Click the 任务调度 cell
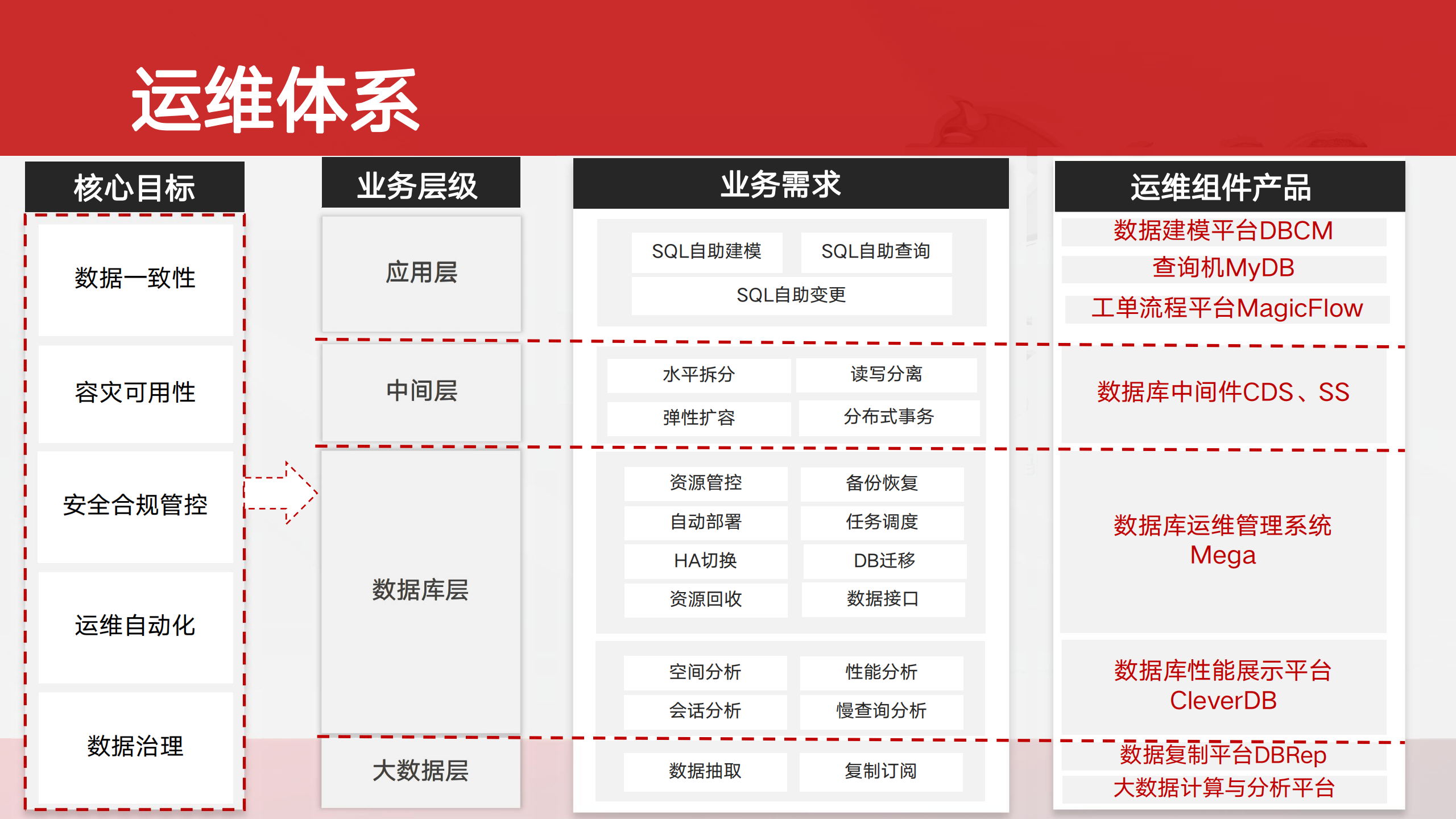 point(882,523)
